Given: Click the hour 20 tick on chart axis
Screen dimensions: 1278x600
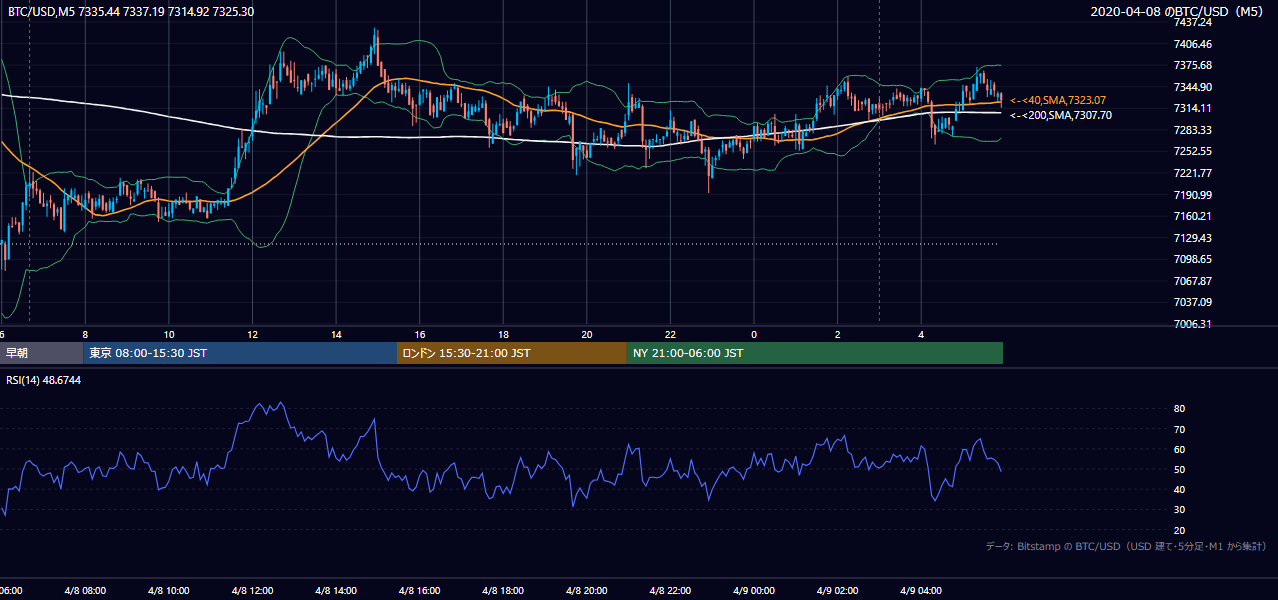Looking at the screenshot, I should point(587,334).
